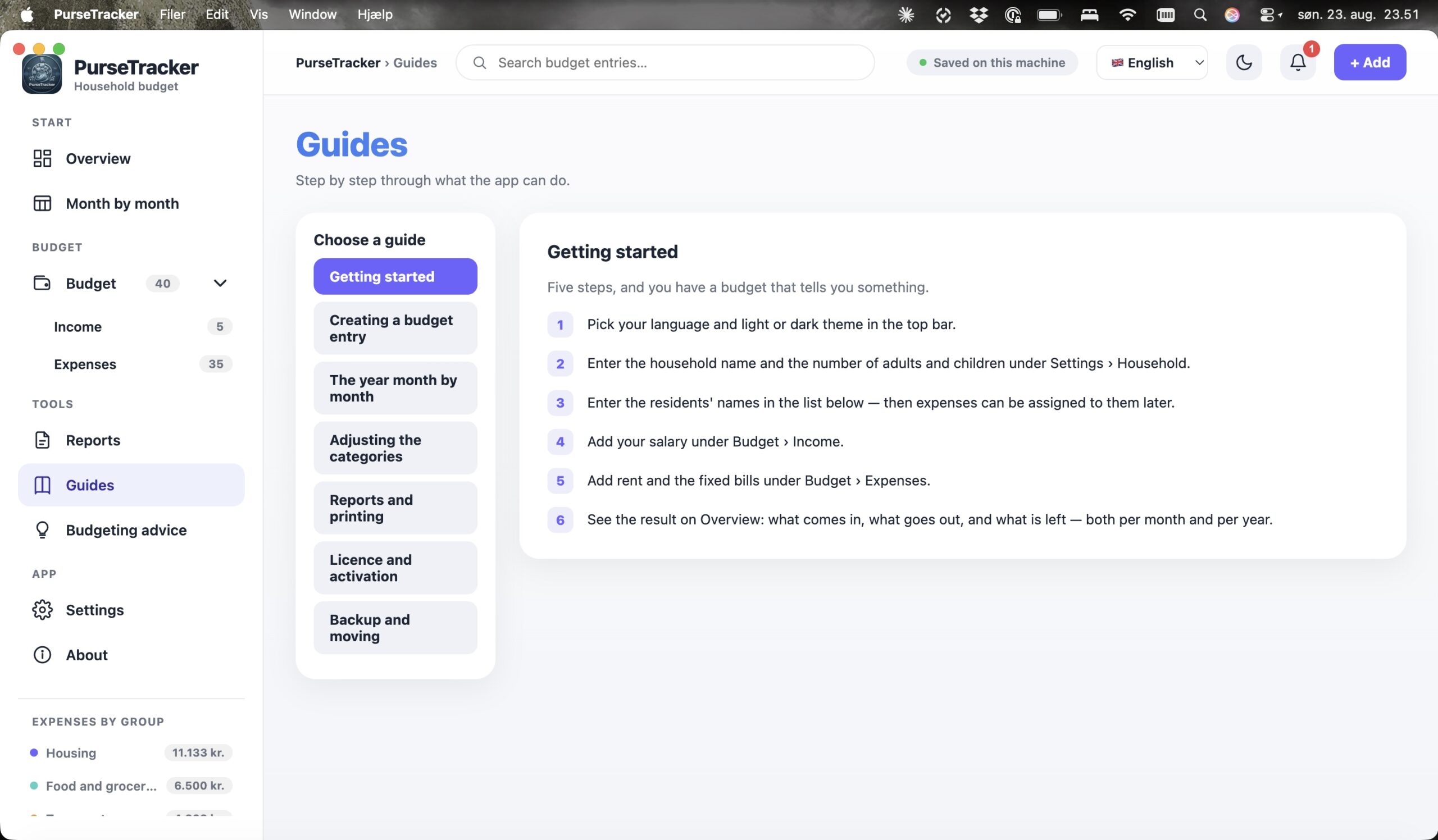Click the Budget wallet icon

(42, 283)
